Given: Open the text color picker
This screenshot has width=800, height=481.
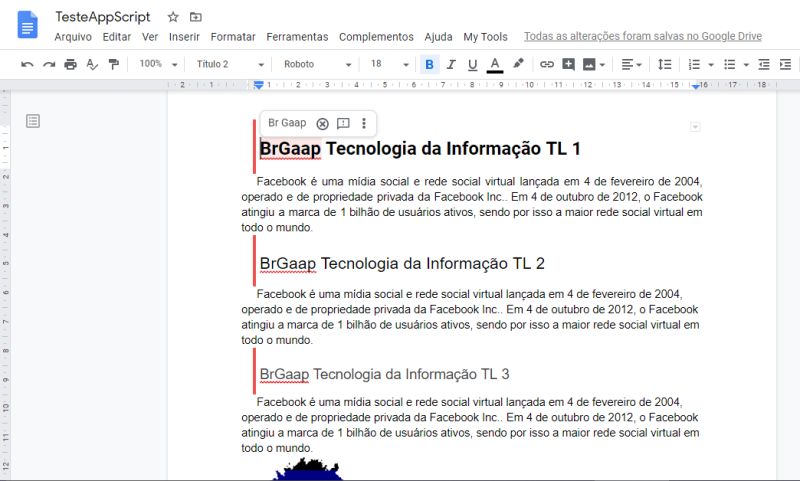Looking at the screenshot, I should pos(494,65).
